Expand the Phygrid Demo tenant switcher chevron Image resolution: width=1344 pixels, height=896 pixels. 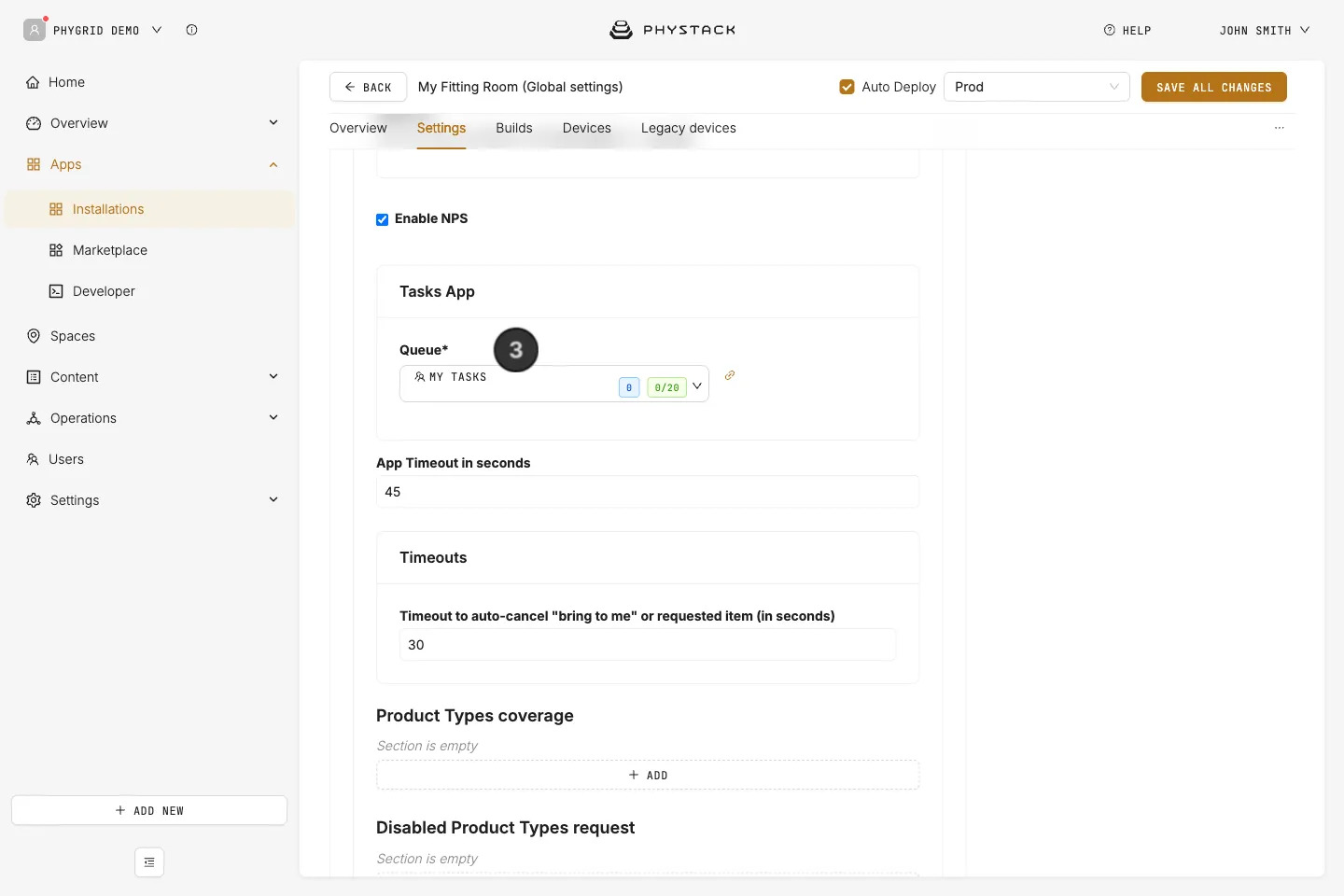tap(157, 30)
